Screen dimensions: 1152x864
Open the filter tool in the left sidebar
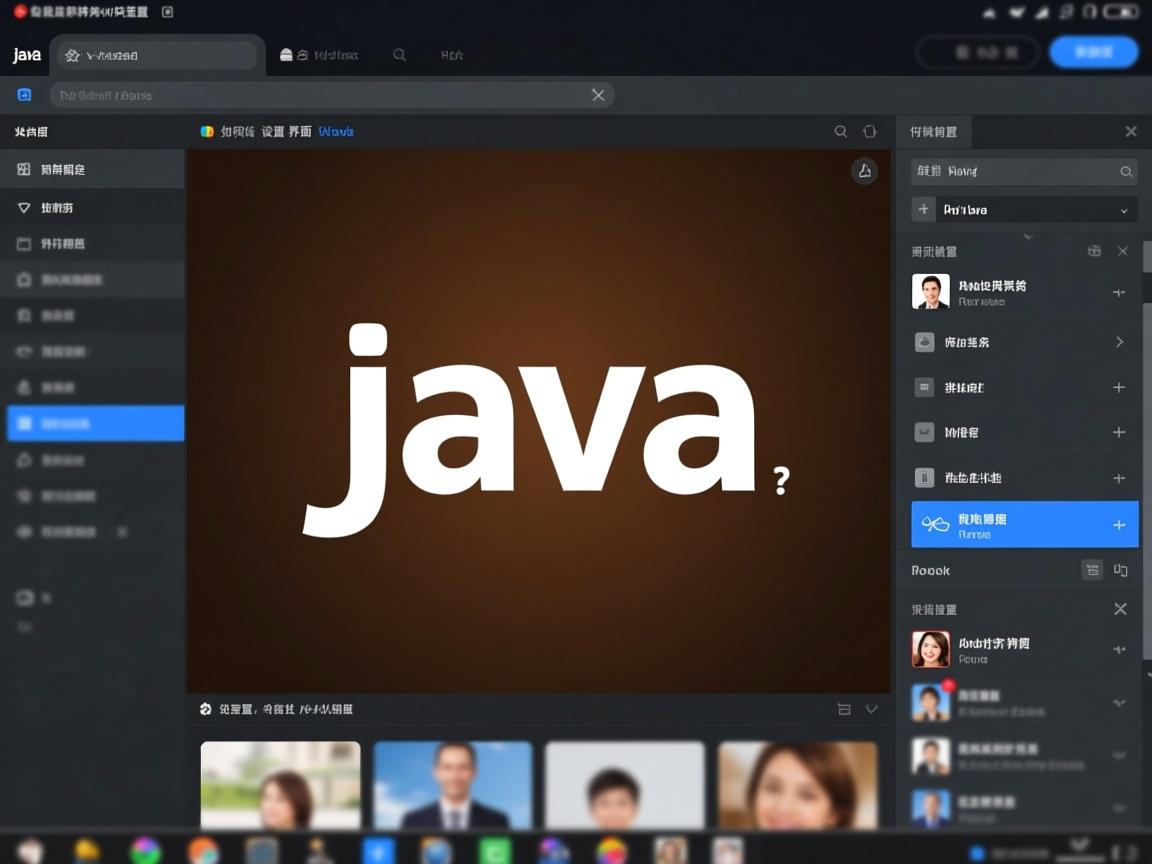pyautogui.click(x=93, y=207)
